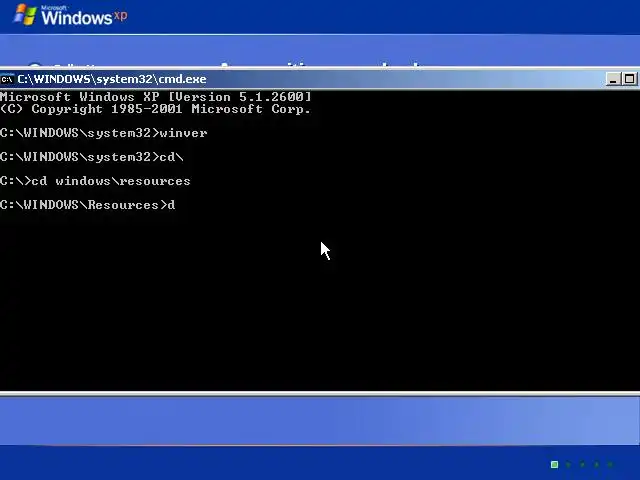Viewport: 640px width, 480px height.
Task: Open the cmd.exe system menu icon
Action: [7, 79]
